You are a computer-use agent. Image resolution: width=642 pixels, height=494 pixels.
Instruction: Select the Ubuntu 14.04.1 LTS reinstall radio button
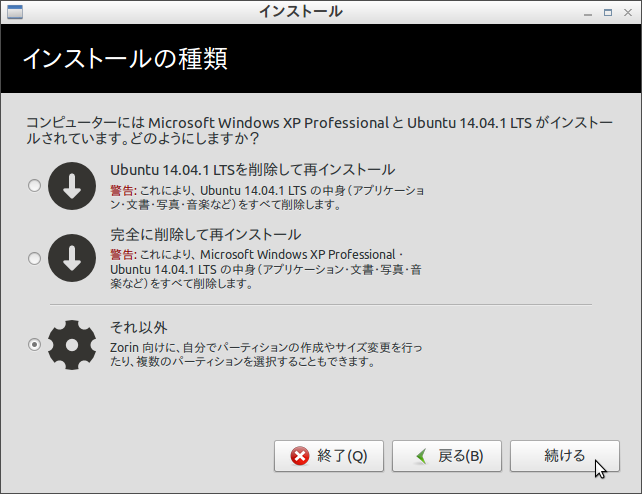(34, 186)
